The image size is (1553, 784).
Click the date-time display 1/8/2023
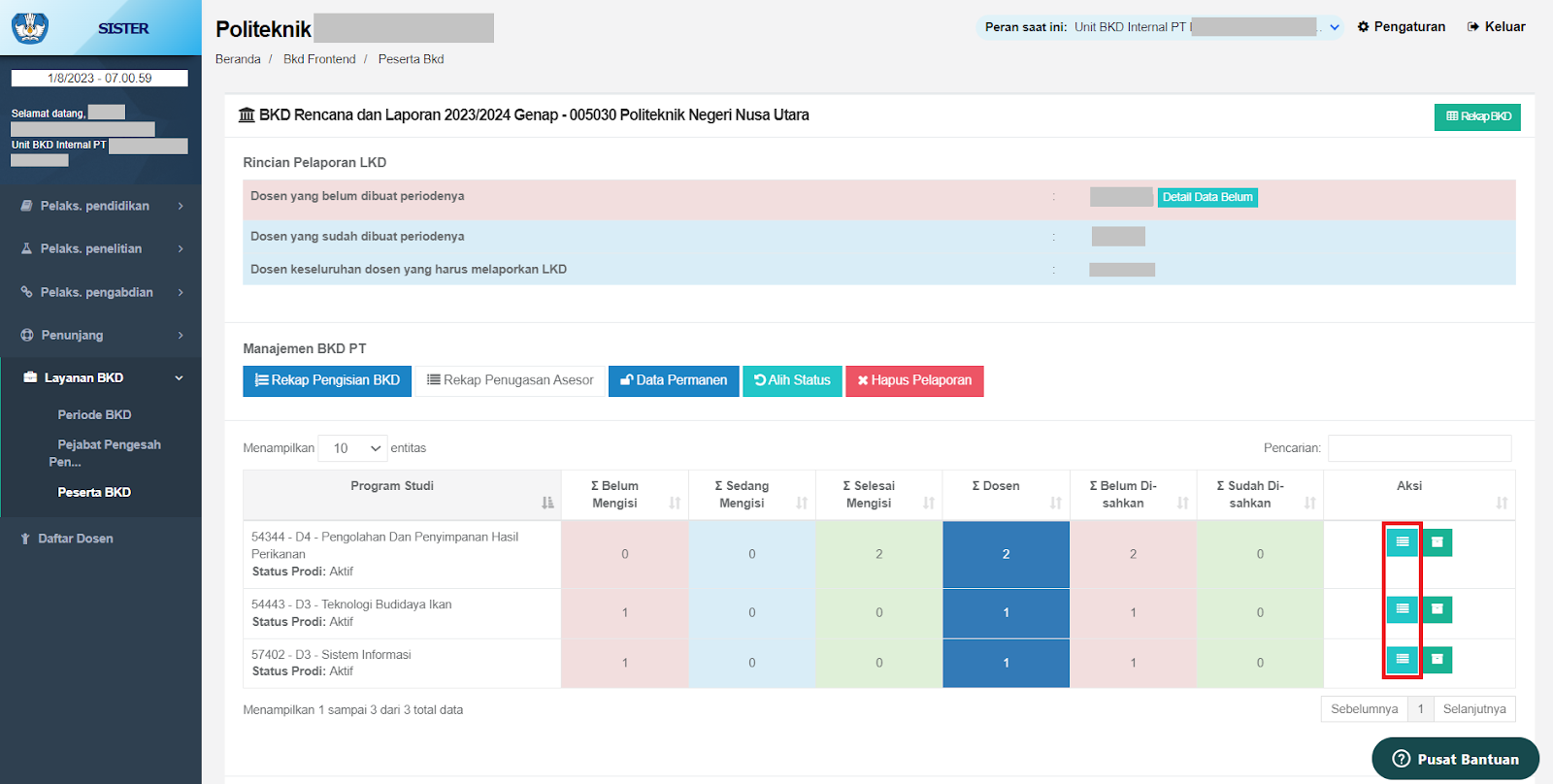[x=99, y=79]
